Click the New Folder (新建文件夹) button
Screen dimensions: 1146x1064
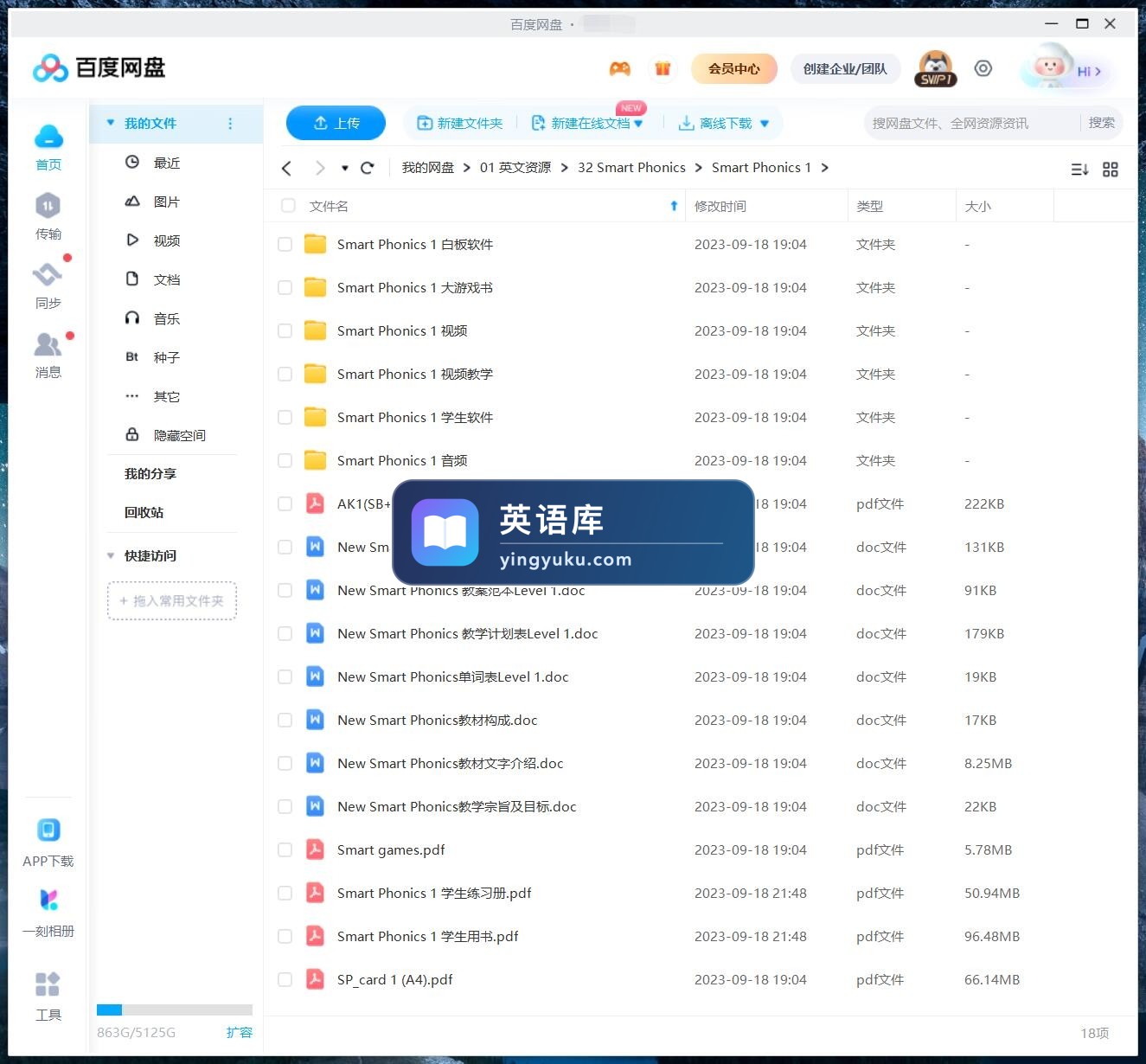tap(460, 124)
